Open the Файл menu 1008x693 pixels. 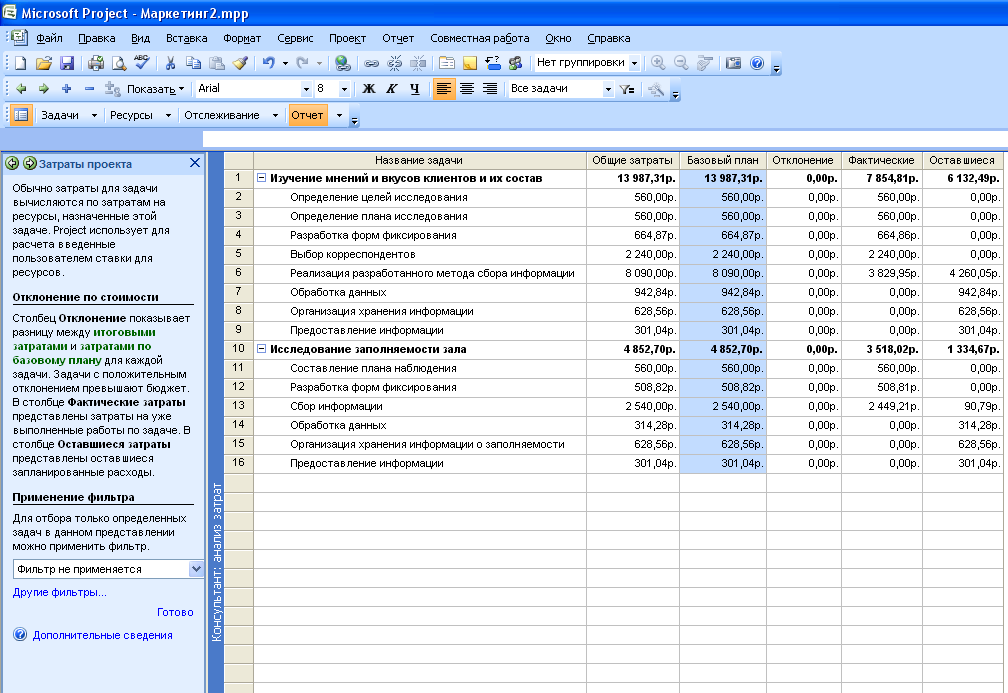(49, 39)
